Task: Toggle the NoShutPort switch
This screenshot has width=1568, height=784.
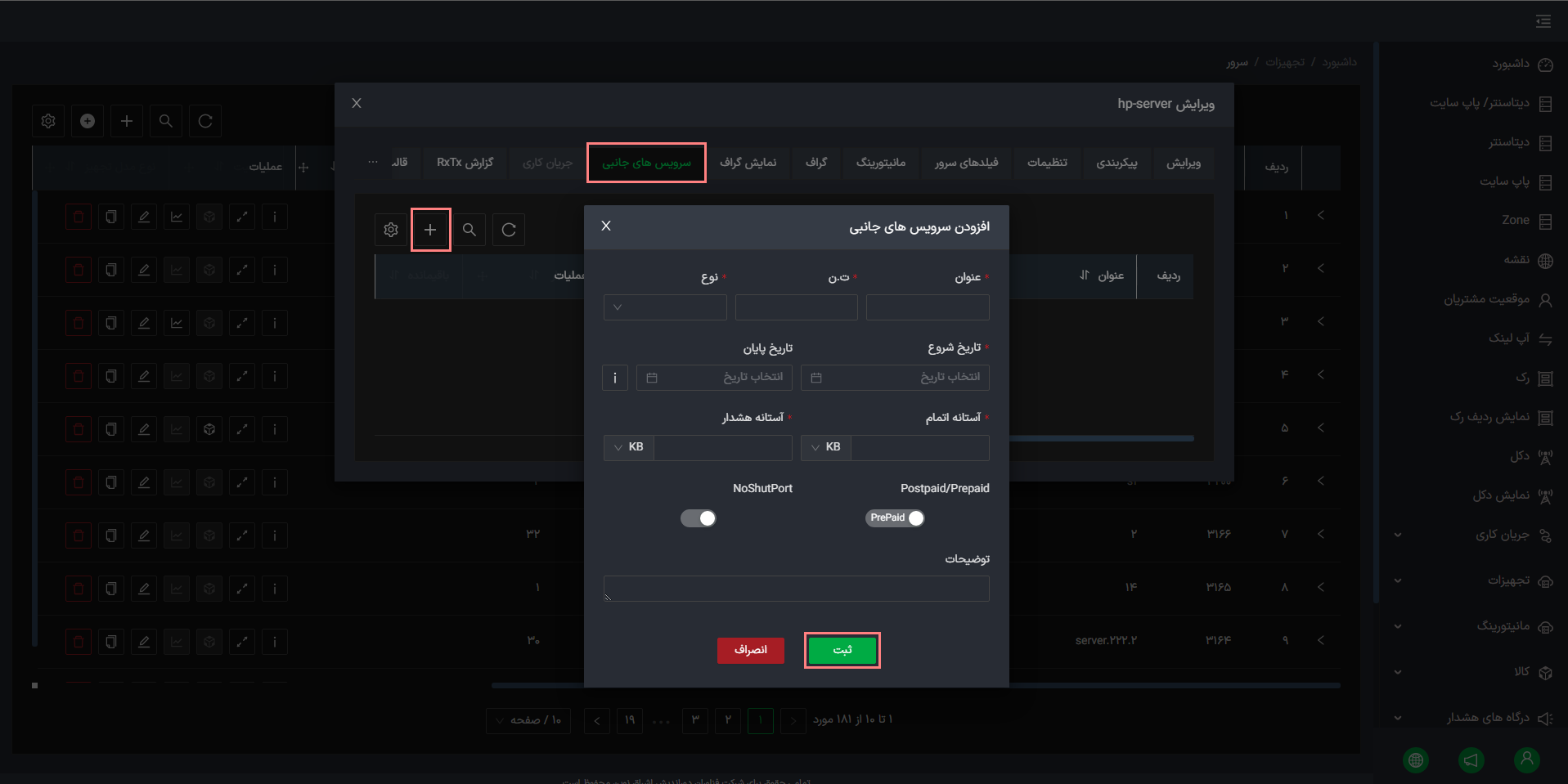Action: point(699,518)
